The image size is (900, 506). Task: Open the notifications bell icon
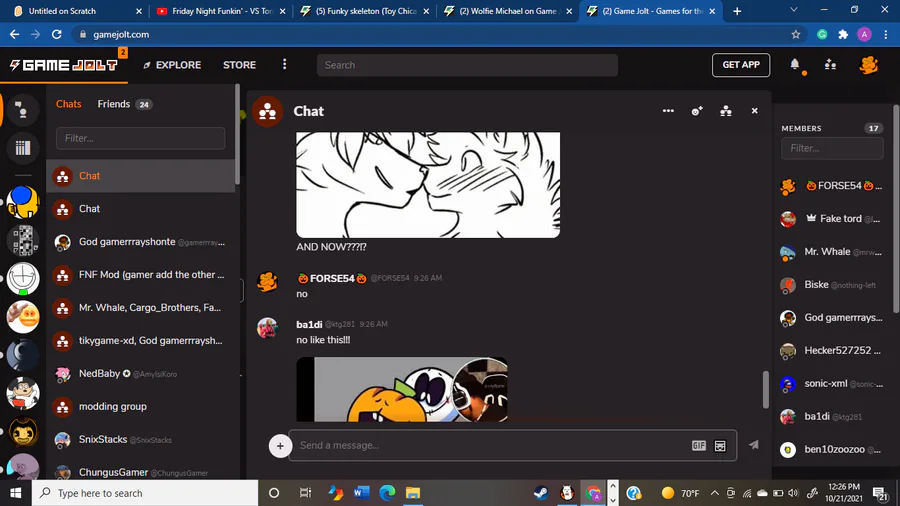coord(794,65)
